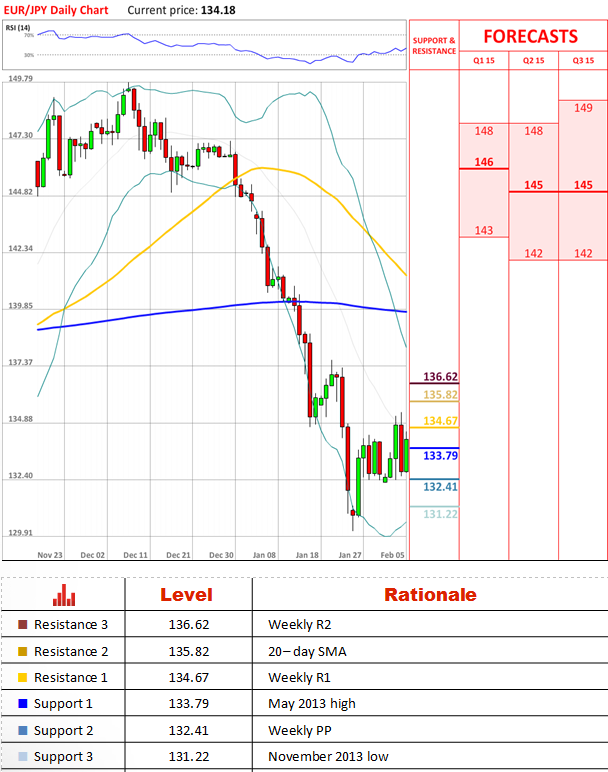Image resolution: width=608 pixels, height=772 pixels.
Task: Select the 'Resistance 1' row label
Action: tap(71, 677)
